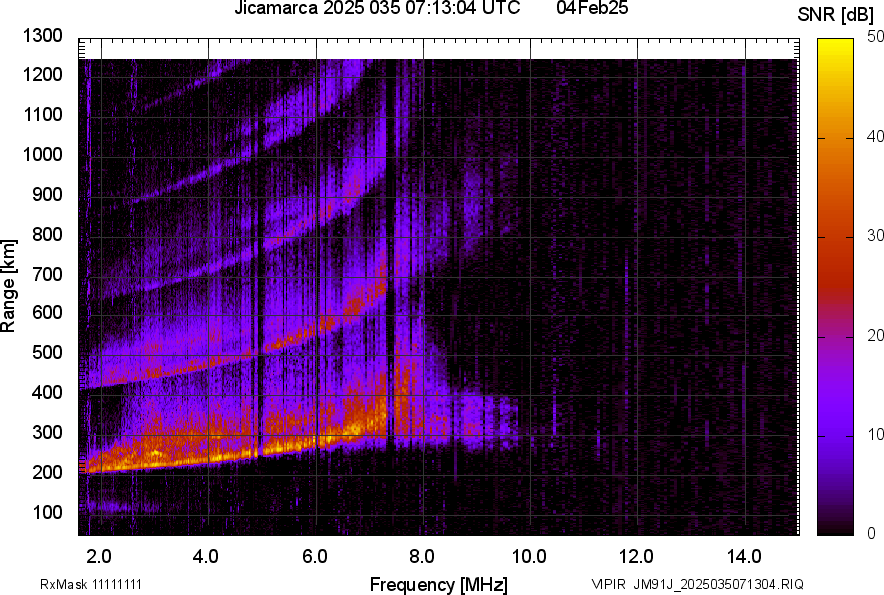Click the range axis value '200'
This screenshot has height=595, width=884.
(x=47, y=472)
